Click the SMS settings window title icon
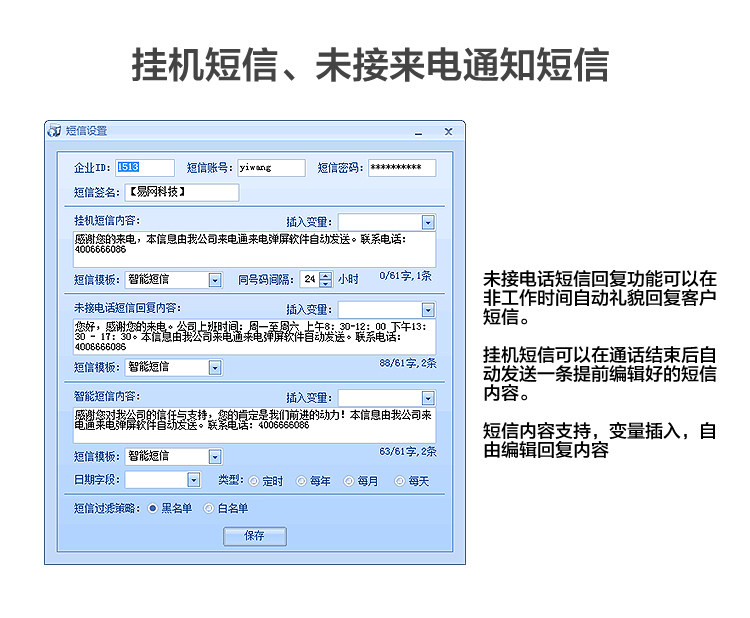Image resolution: width=750 pixels, height=618 pixels. pos(54,131)
